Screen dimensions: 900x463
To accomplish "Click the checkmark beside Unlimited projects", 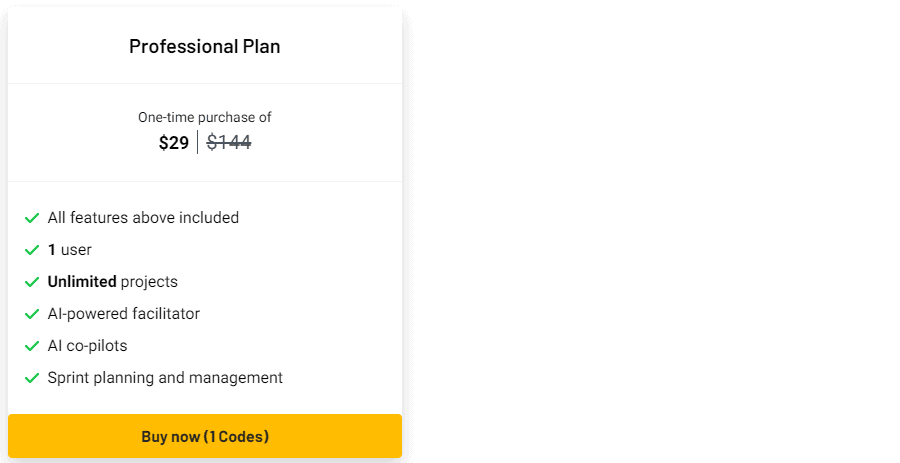I will [32, 282].
